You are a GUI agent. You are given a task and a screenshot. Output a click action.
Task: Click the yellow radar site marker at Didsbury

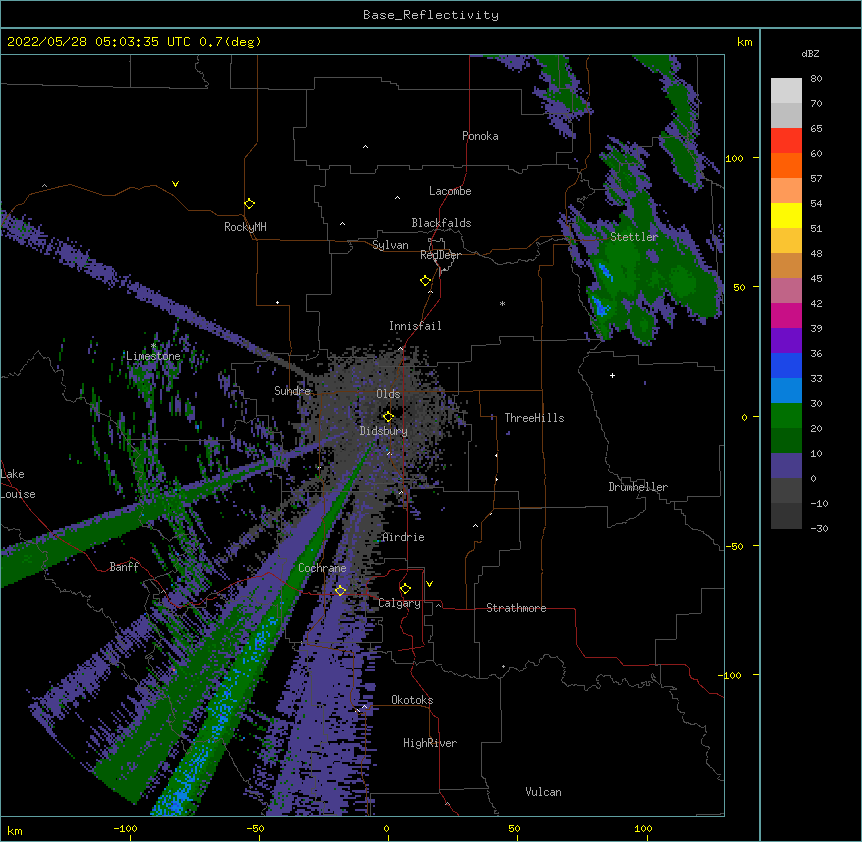(x=389, y=417)
